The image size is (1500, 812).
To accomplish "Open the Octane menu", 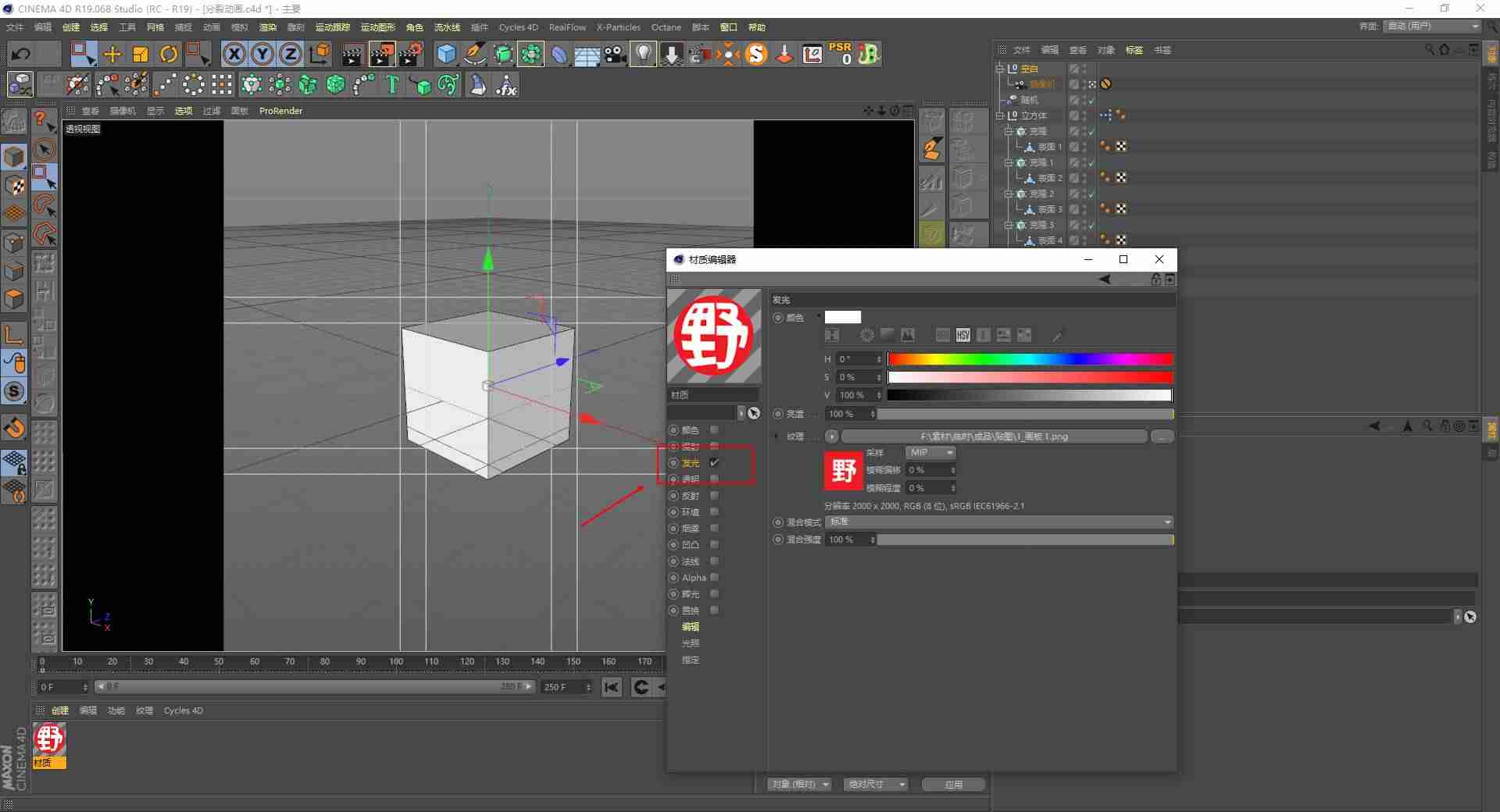I will tap(666, 27).
